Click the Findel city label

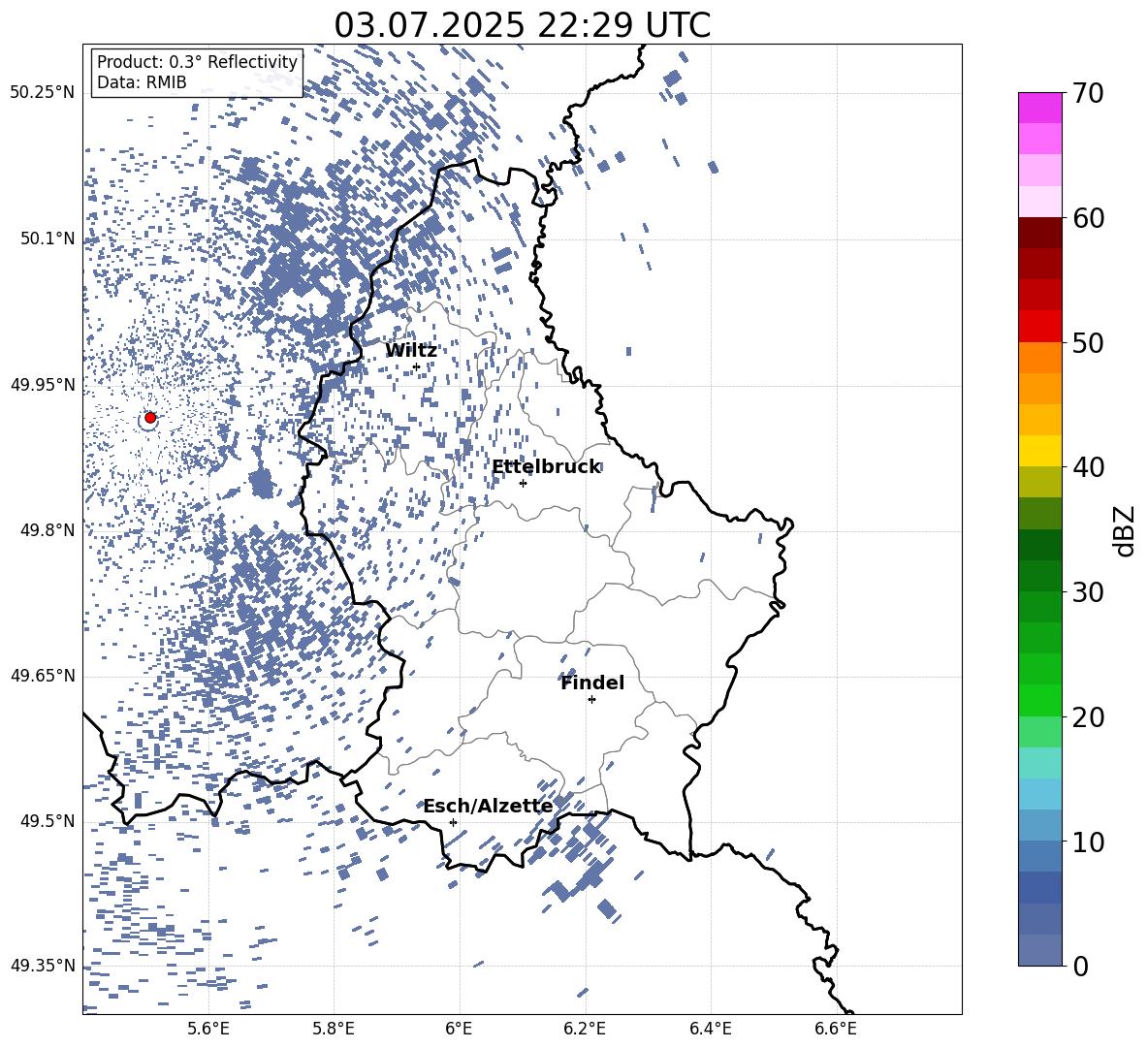(x=592, y=683)
